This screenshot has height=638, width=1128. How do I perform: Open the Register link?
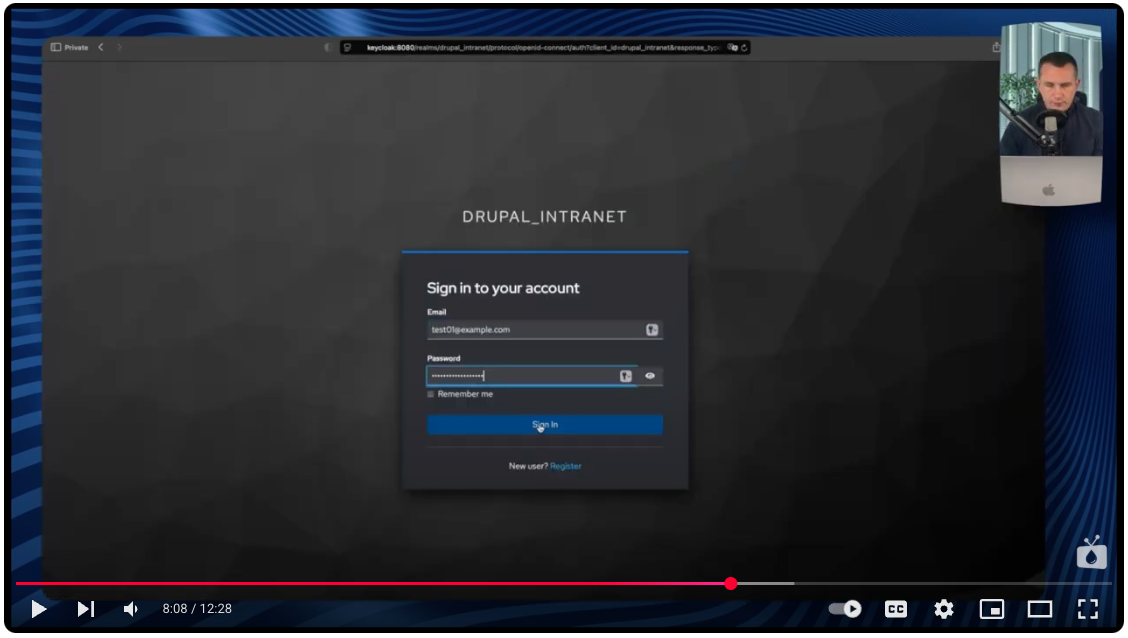pos(565,466)
